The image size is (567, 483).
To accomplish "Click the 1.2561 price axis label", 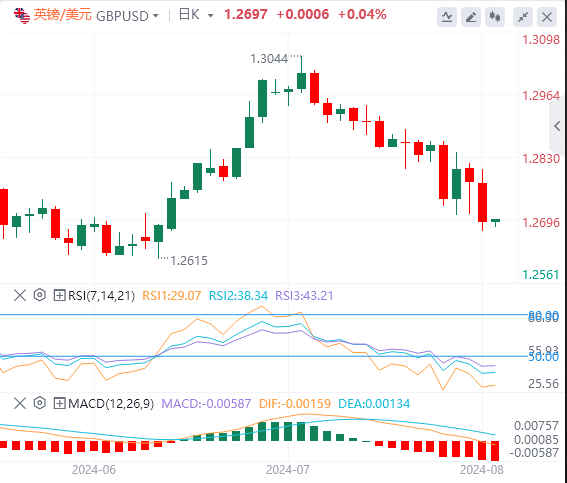I will [x=541, y=275].
